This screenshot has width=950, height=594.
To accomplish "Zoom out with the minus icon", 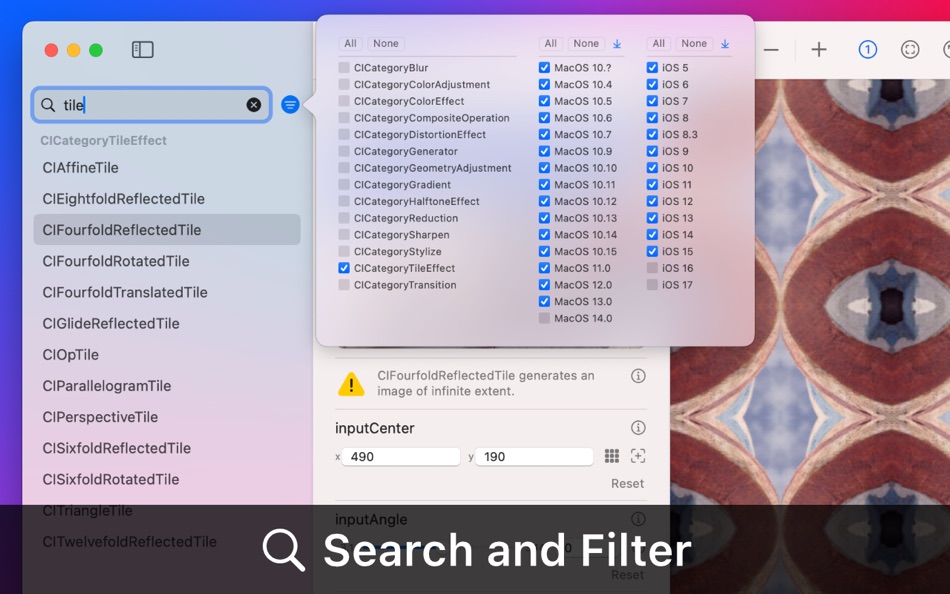I will 771,50.
